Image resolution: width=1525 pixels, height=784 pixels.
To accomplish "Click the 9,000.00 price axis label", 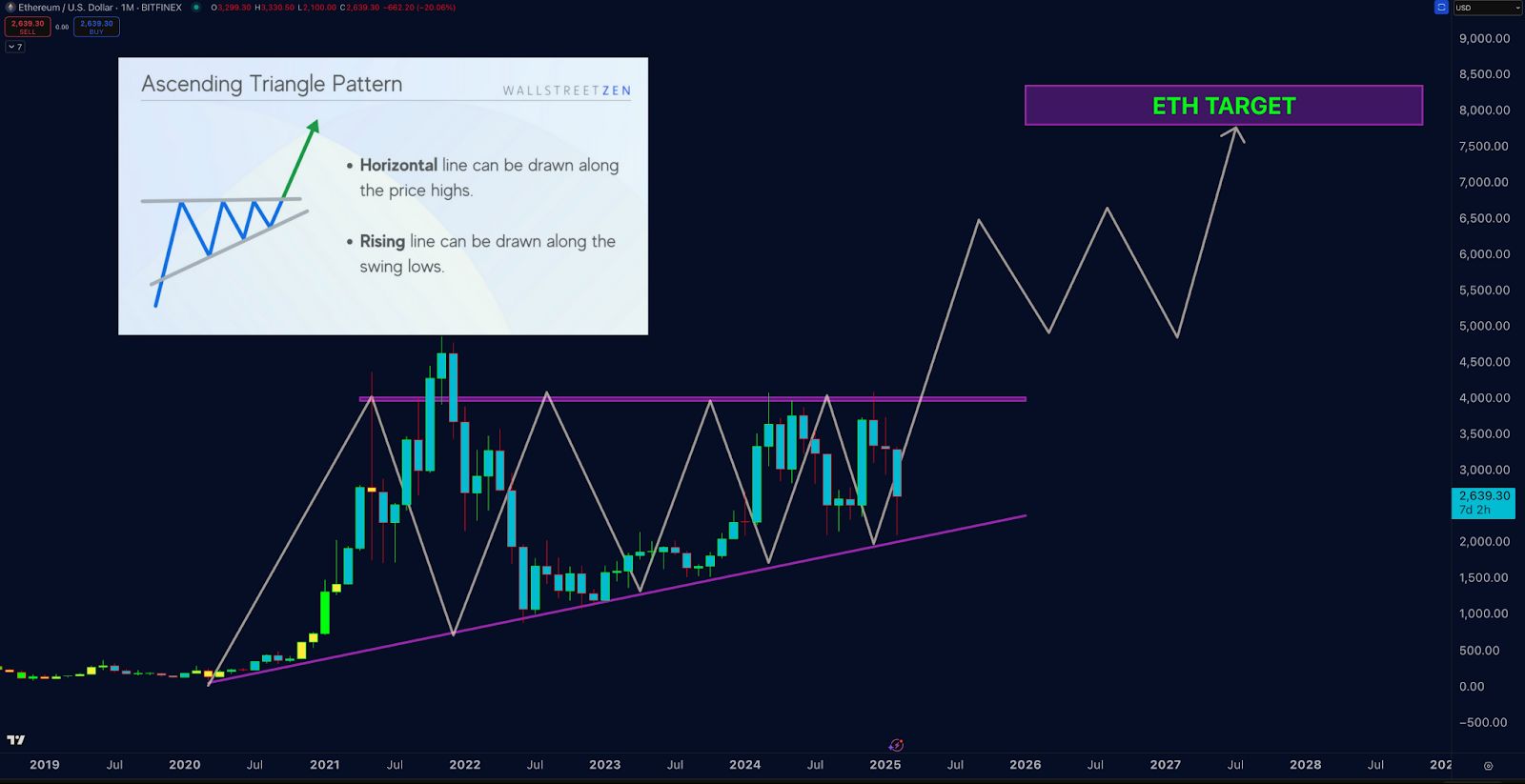I will coord(1484,38).
